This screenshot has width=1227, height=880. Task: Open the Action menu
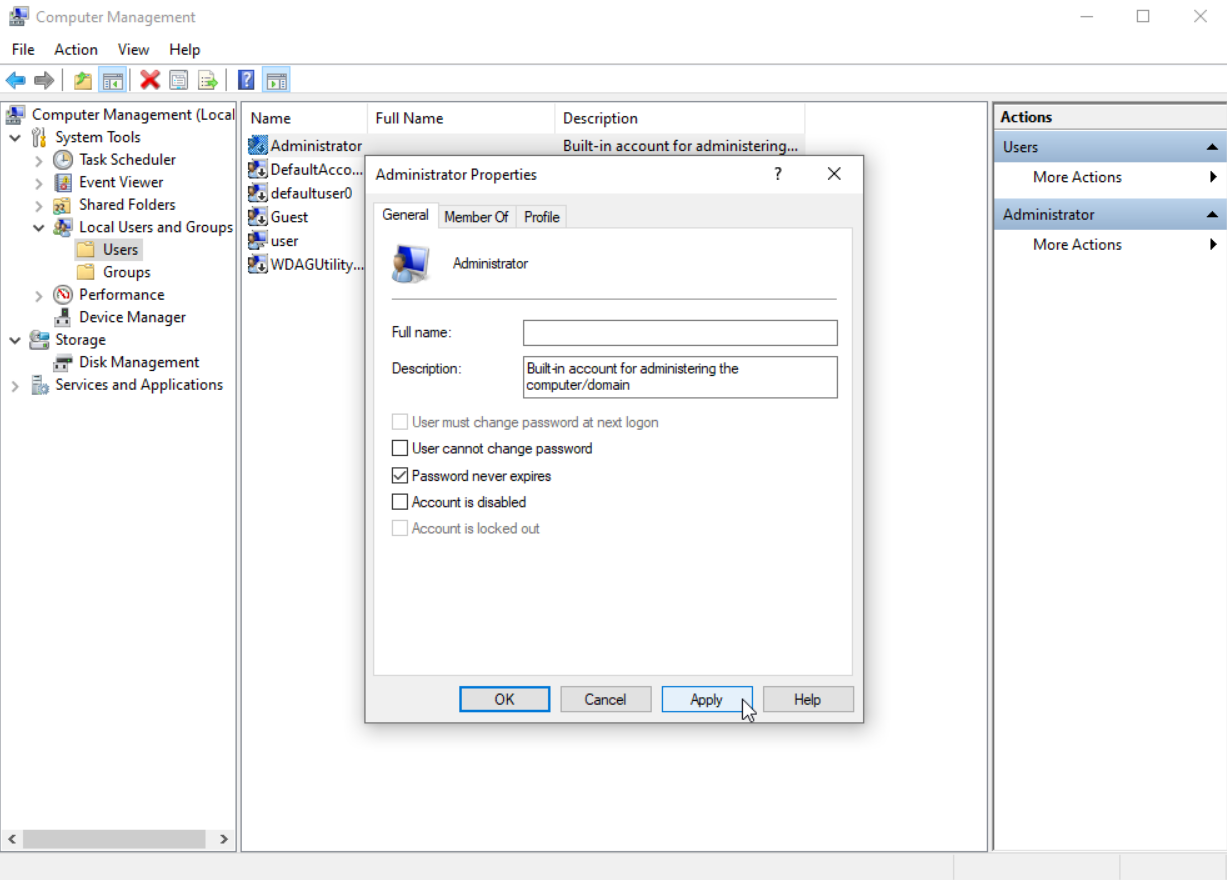[76, 49]
